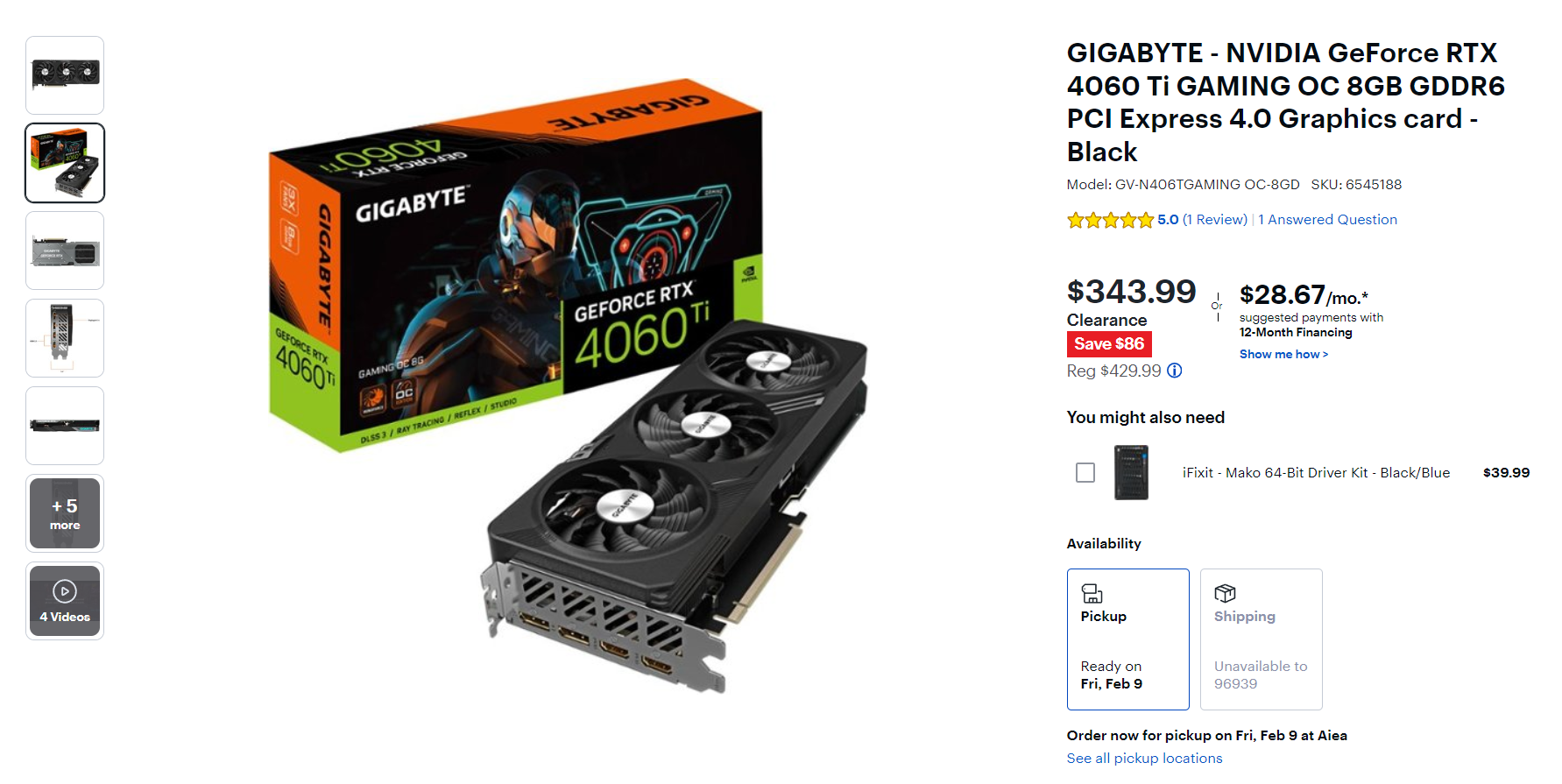
Task: Check the iFixit Mako Driver Kit checkbox
Action: [1085, 473]
